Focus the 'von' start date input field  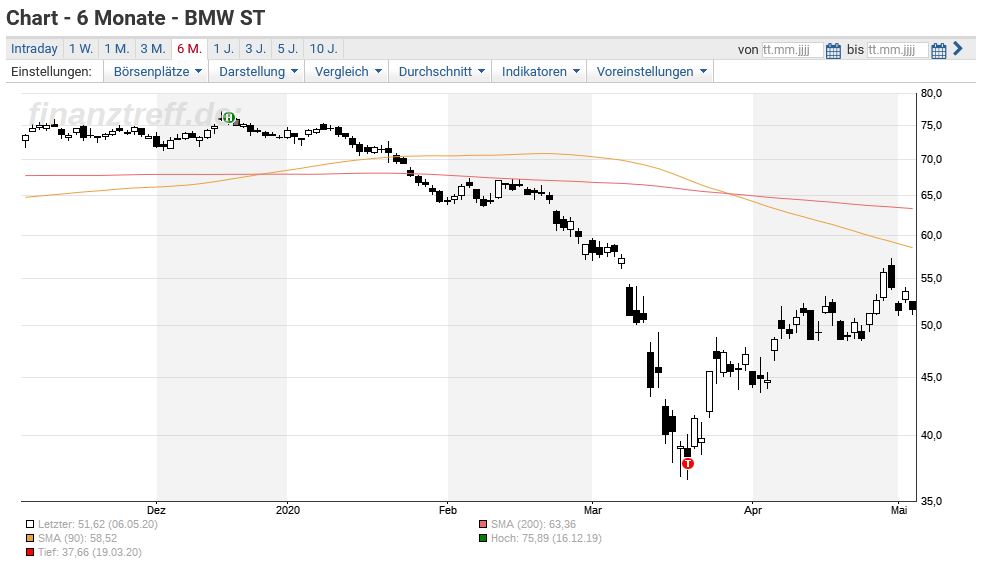tap(792, 50)
